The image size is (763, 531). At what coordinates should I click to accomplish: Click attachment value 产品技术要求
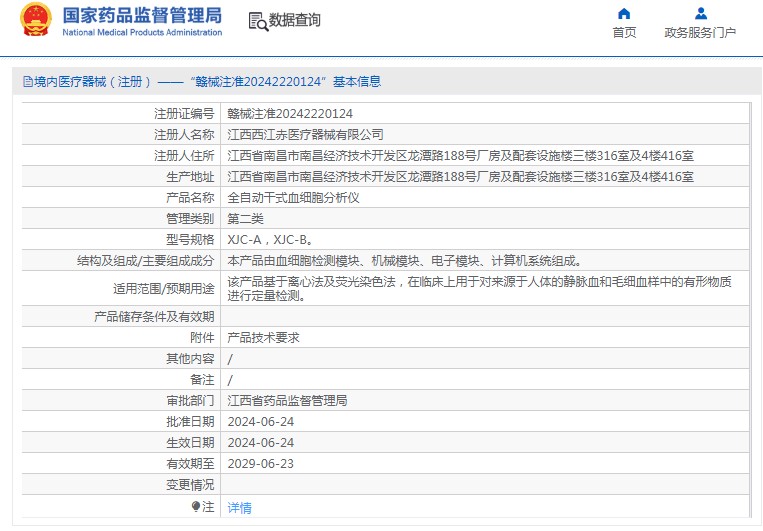[x=263, y=338]
